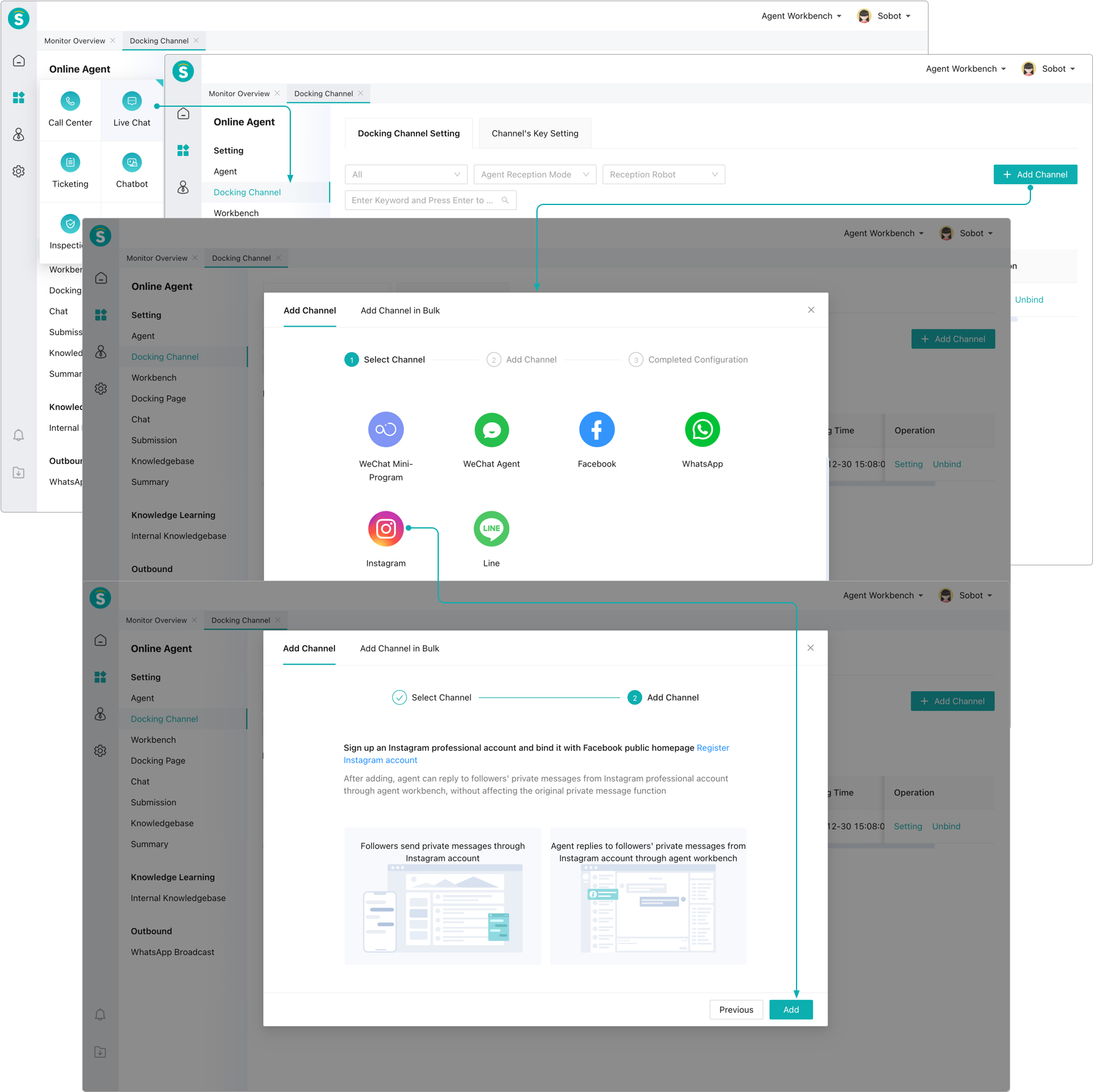Open Workbench item in second window sidebar
Screen dimensions: 1093x1092
click(x=236, y=213)
